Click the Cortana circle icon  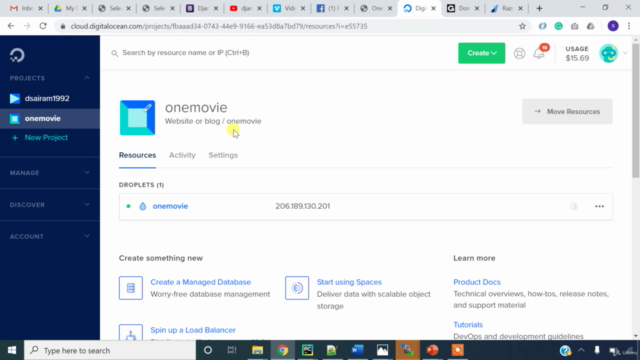click(x=208, y=350)
